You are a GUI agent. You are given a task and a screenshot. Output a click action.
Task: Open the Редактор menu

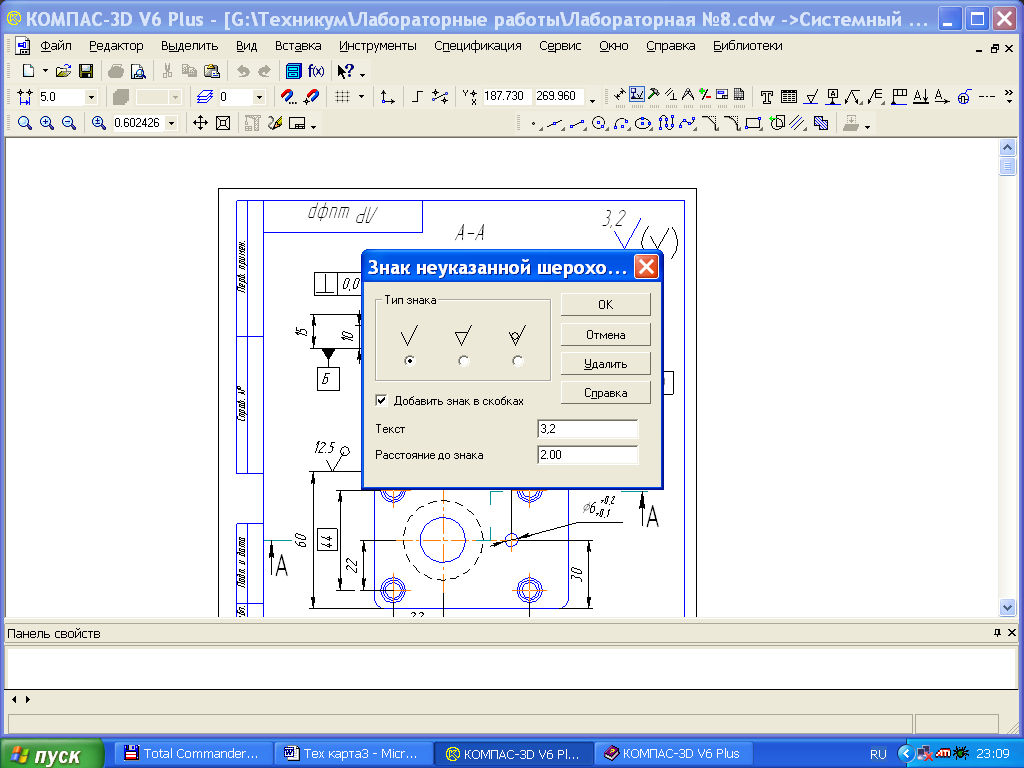pyautogui.click(x=116, y=46)
